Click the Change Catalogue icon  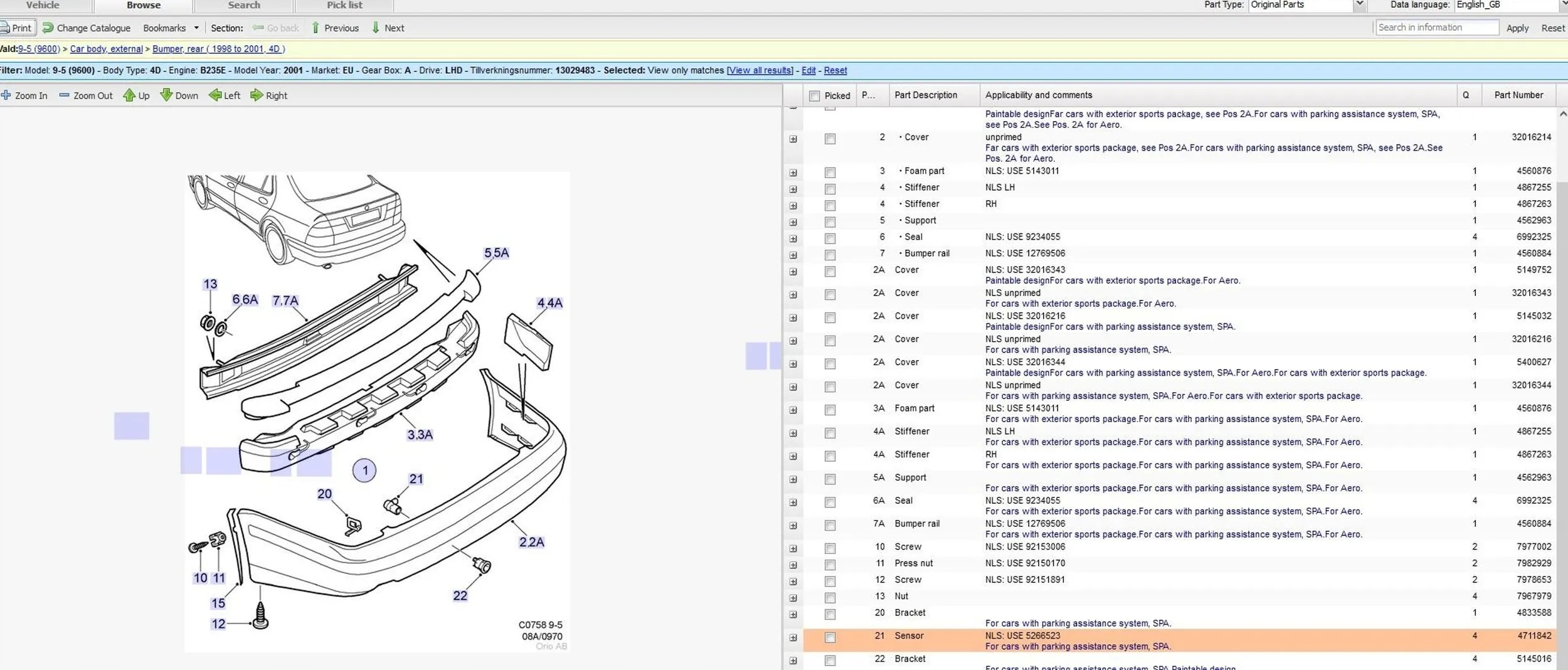(x=48, y=28)
